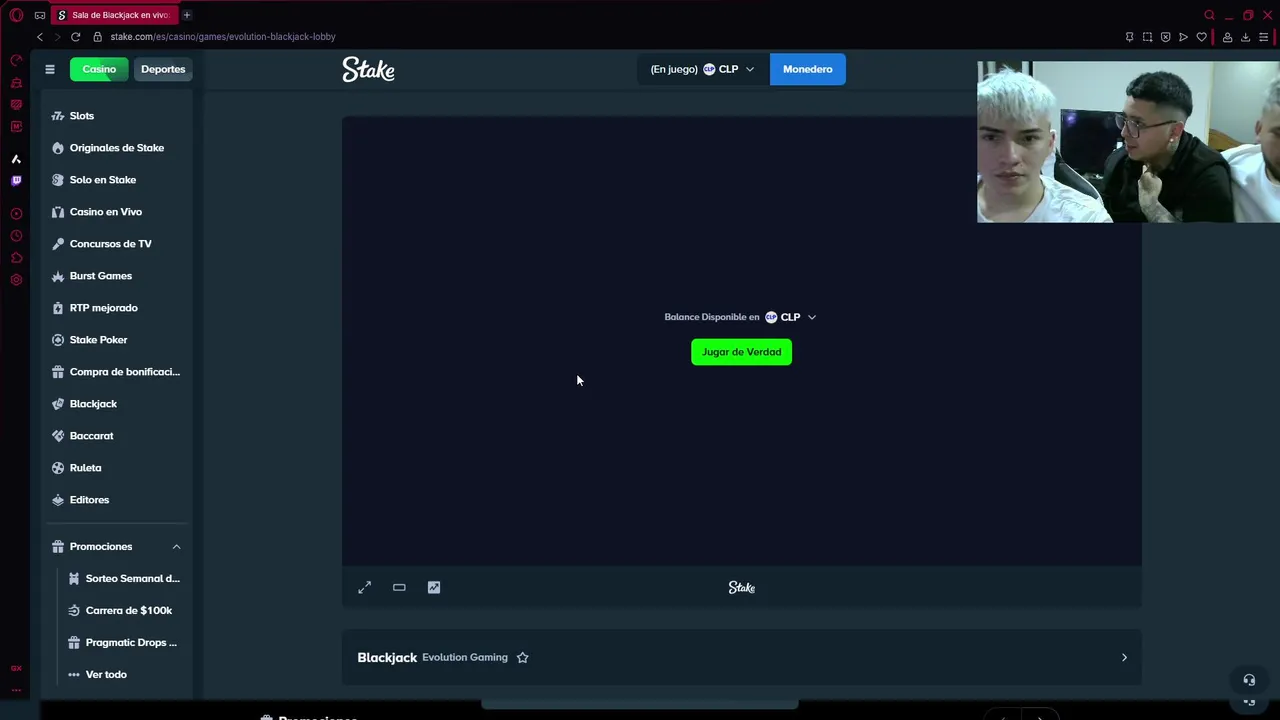
Task: Open Pragmatic Drops promotion
Action: [x=122, y=643]
